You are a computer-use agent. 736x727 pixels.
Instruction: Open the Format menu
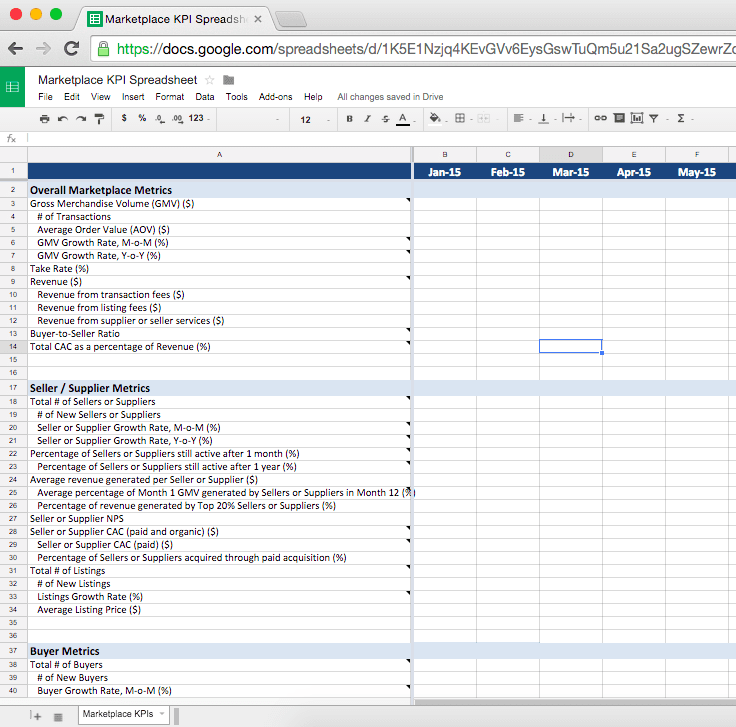pyautogui.click(x=169, y=97)
